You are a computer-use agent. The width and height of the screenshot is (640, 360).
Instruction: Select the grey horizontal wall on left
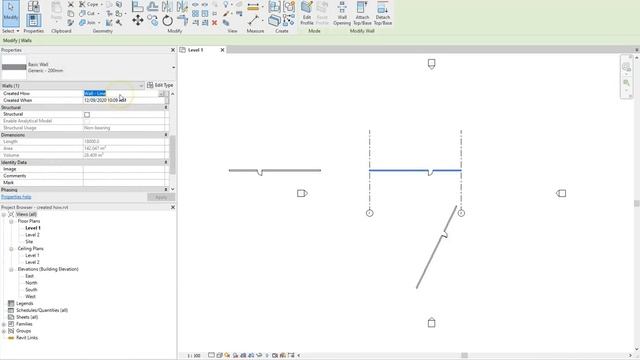click(275, 170)
